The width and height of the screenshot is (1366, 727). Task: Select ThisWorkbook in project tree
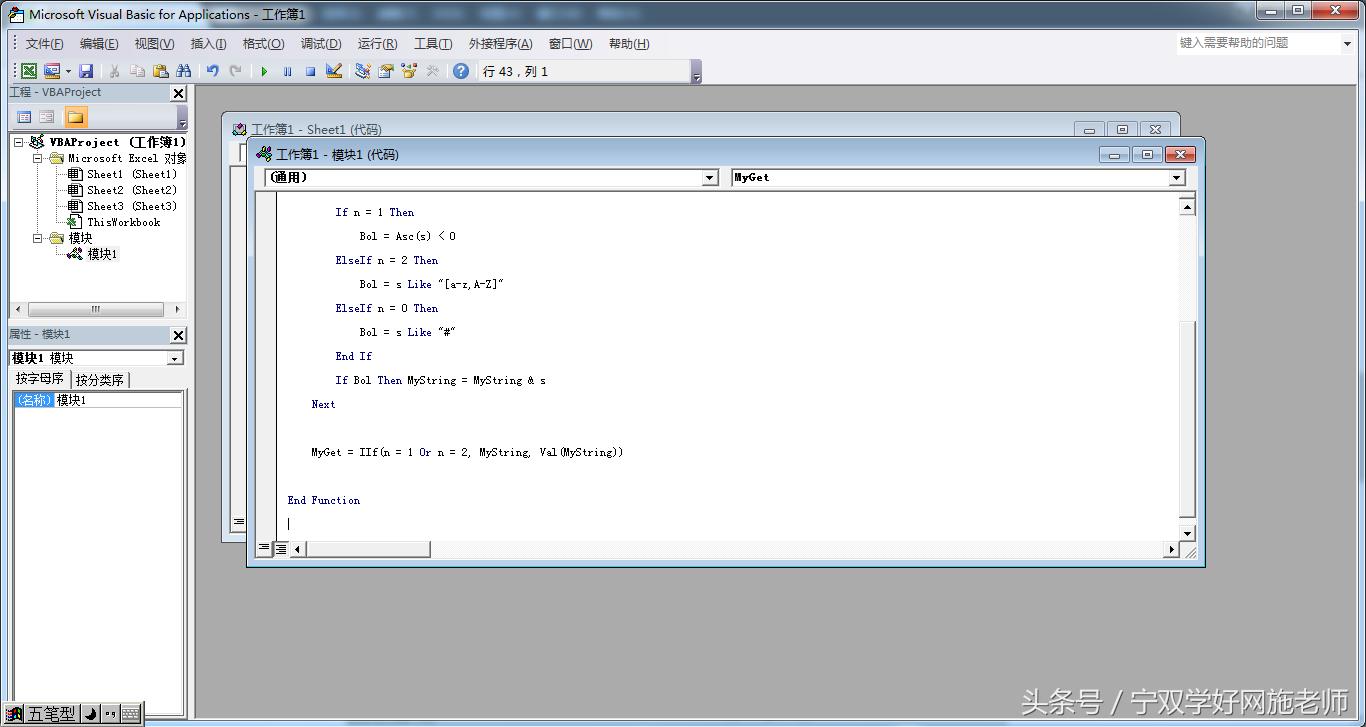[122, 222]
